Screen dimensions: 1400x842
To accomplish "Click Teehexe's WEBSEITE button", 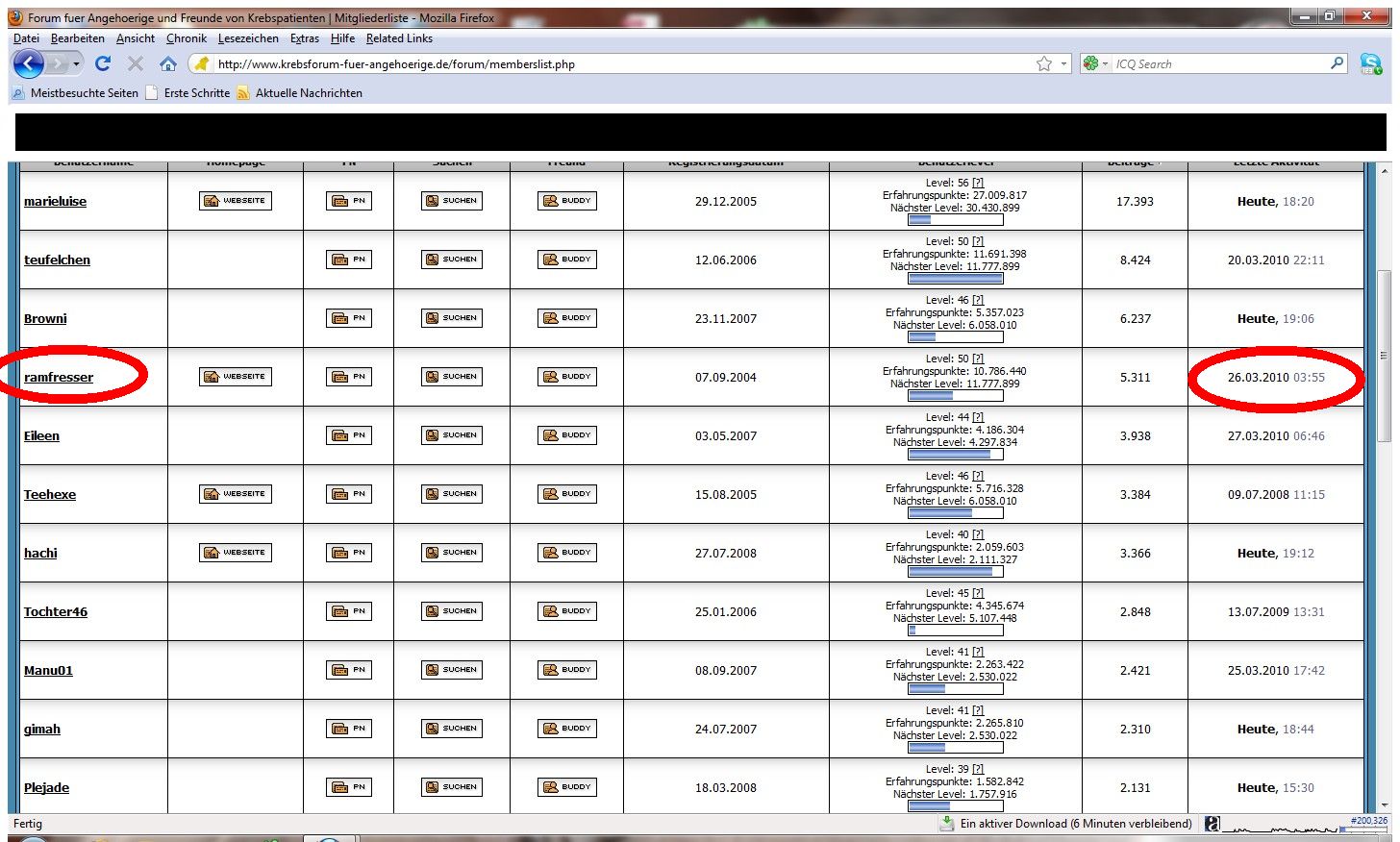I will click(x=235, y=494).
